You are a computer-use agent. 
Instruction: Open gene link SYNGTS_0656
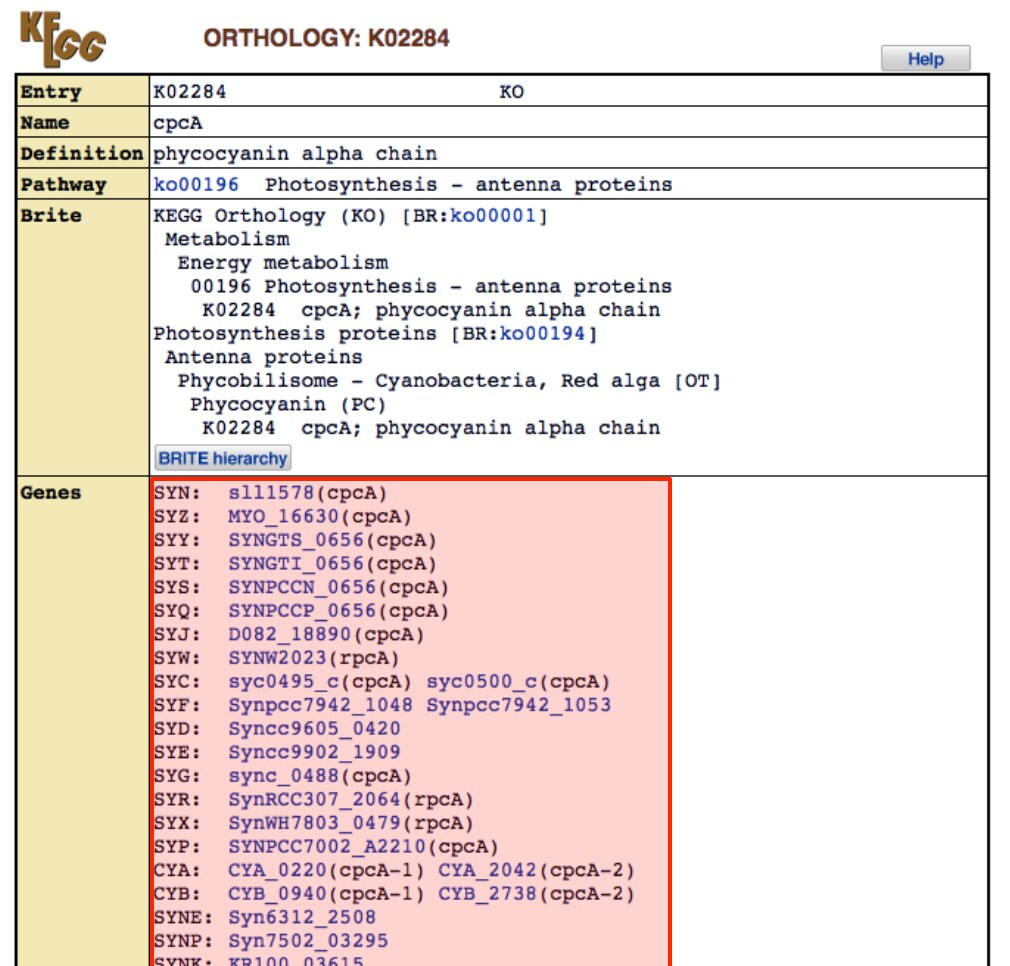click(x=296, y=540)
